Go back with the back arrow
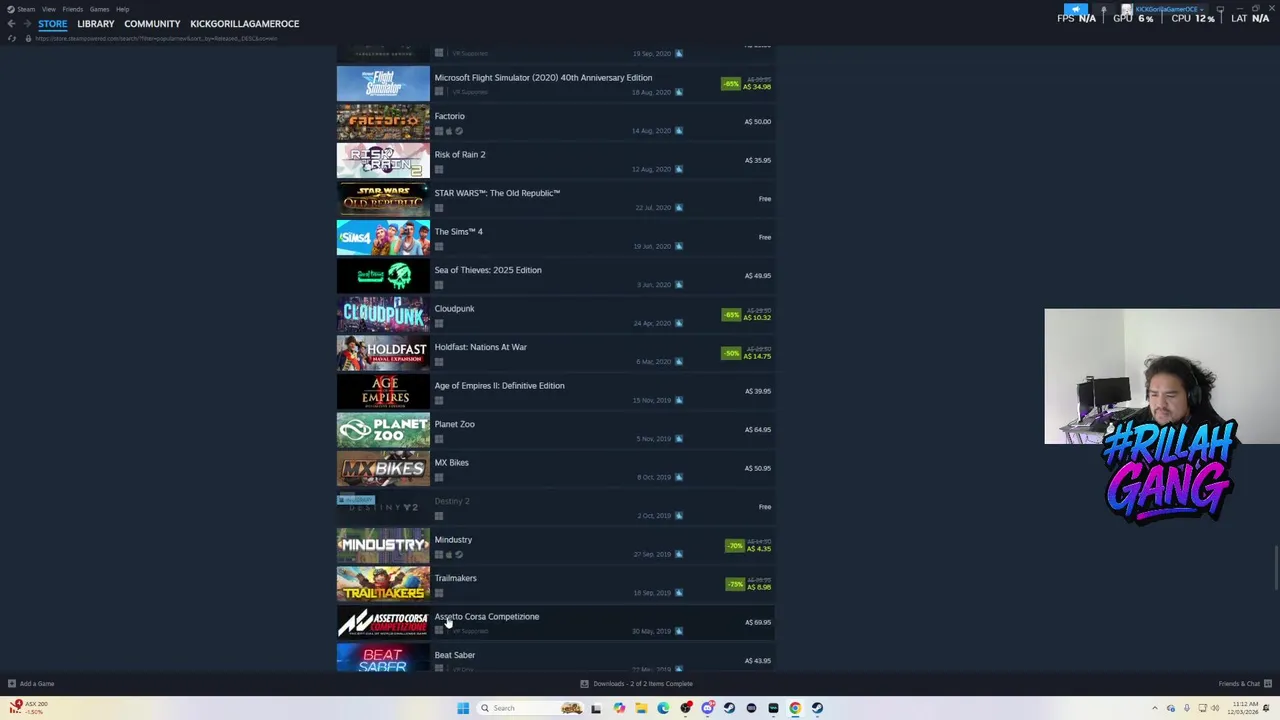 [11, 24]
